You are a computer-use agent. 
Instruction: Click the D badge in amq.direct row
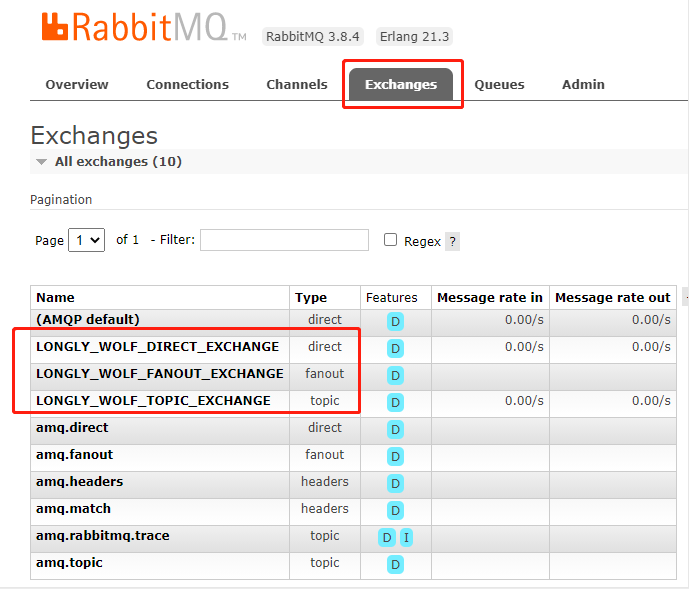395,429
